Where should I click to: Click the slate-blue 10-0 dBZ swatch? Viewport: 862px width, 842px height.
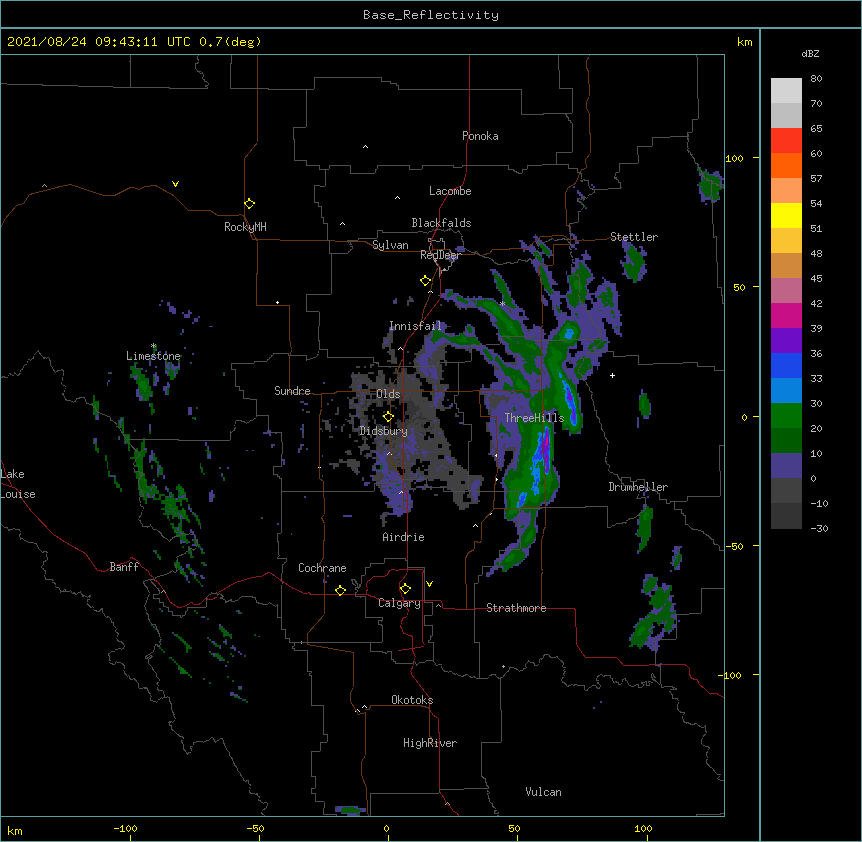point(786,466)
